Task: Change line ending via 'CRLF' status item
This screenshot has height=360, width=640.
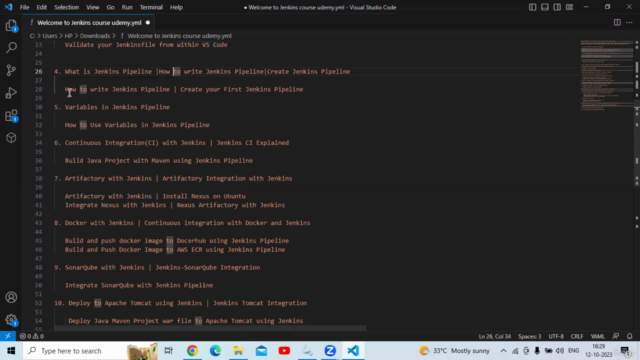Action: (577, 336)
